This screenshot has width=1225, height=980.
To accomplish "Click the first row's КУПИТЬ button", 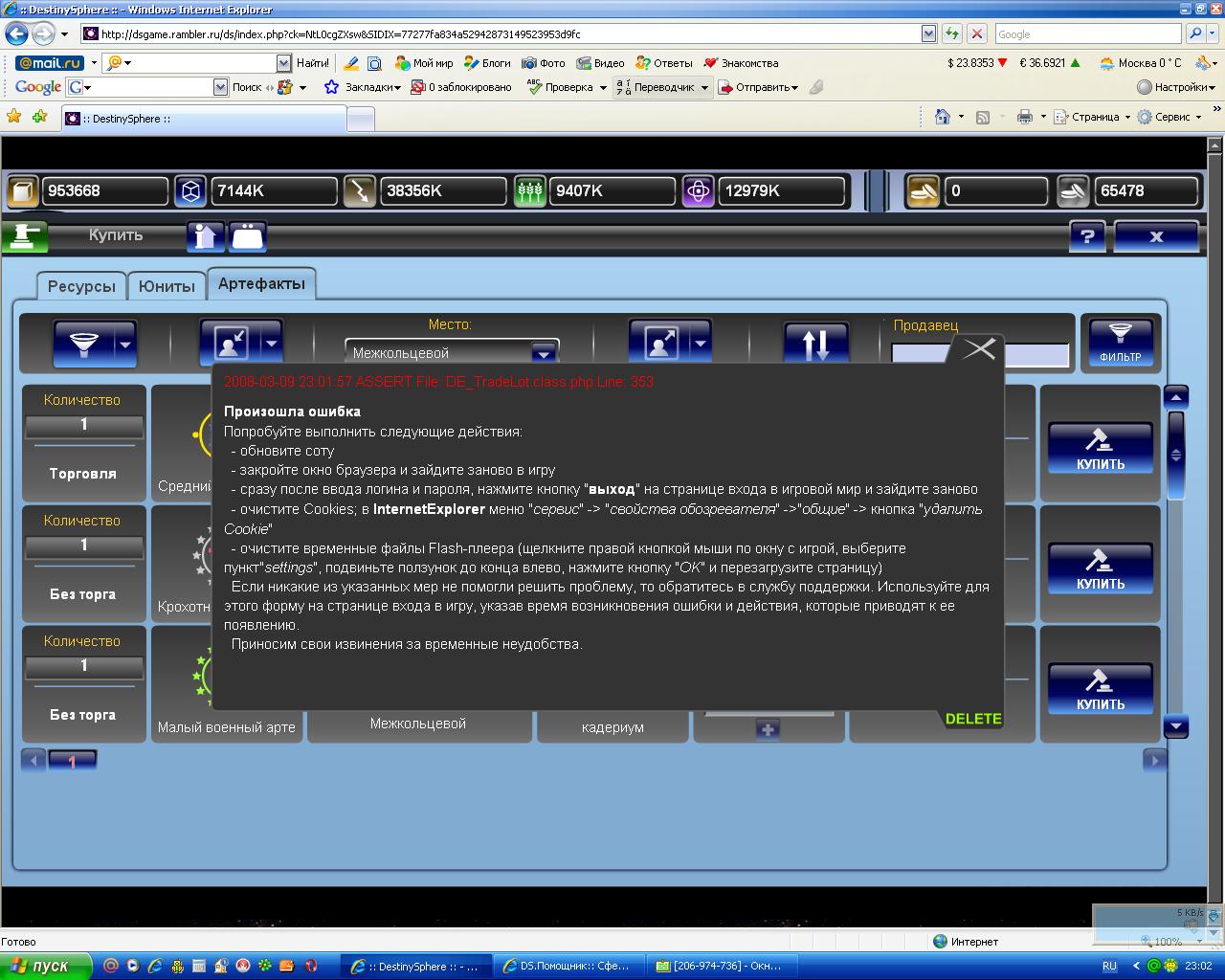I will click(x=1100, y=449).
